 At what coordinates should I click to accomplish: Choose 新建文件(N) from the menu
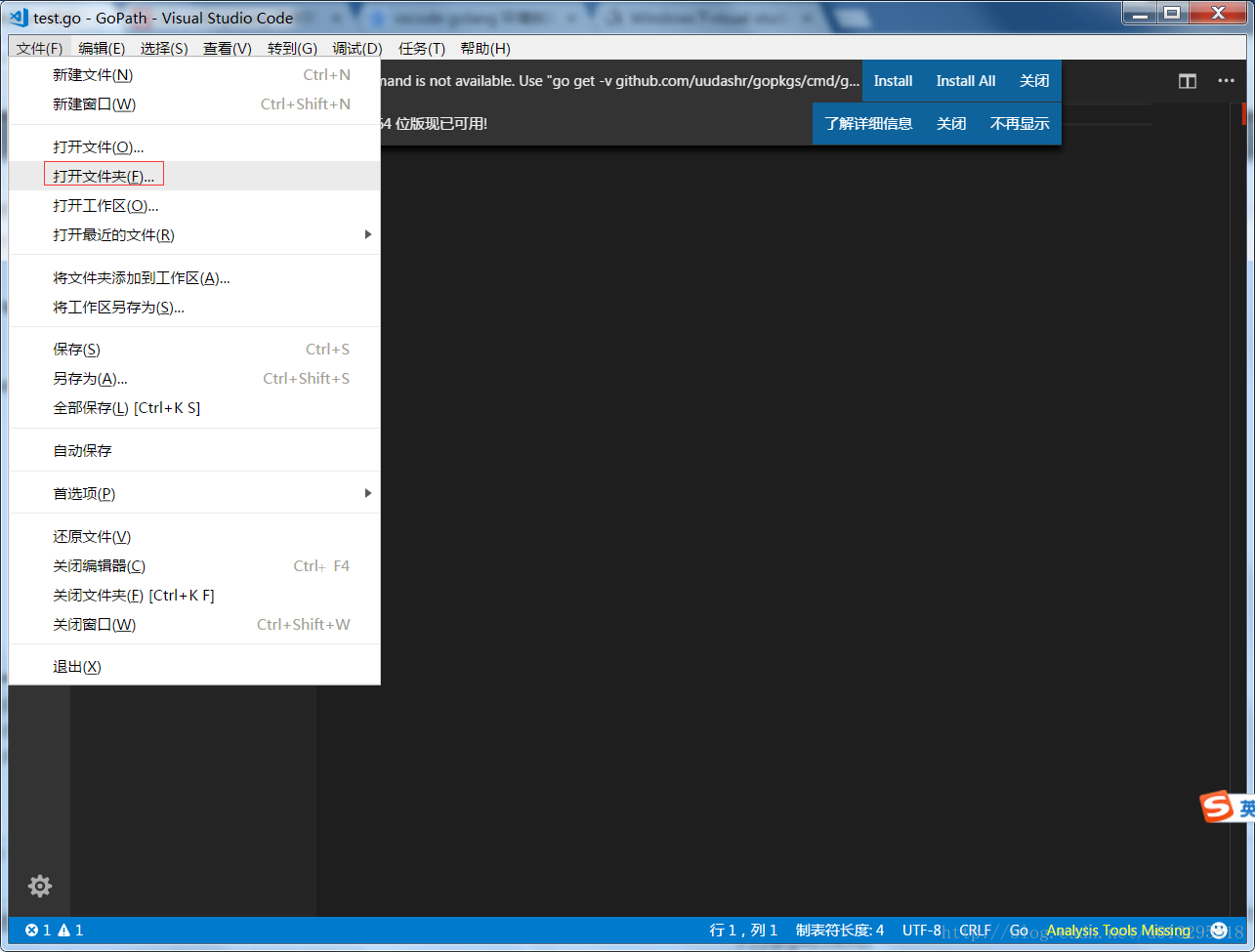(x=194, y=75)
